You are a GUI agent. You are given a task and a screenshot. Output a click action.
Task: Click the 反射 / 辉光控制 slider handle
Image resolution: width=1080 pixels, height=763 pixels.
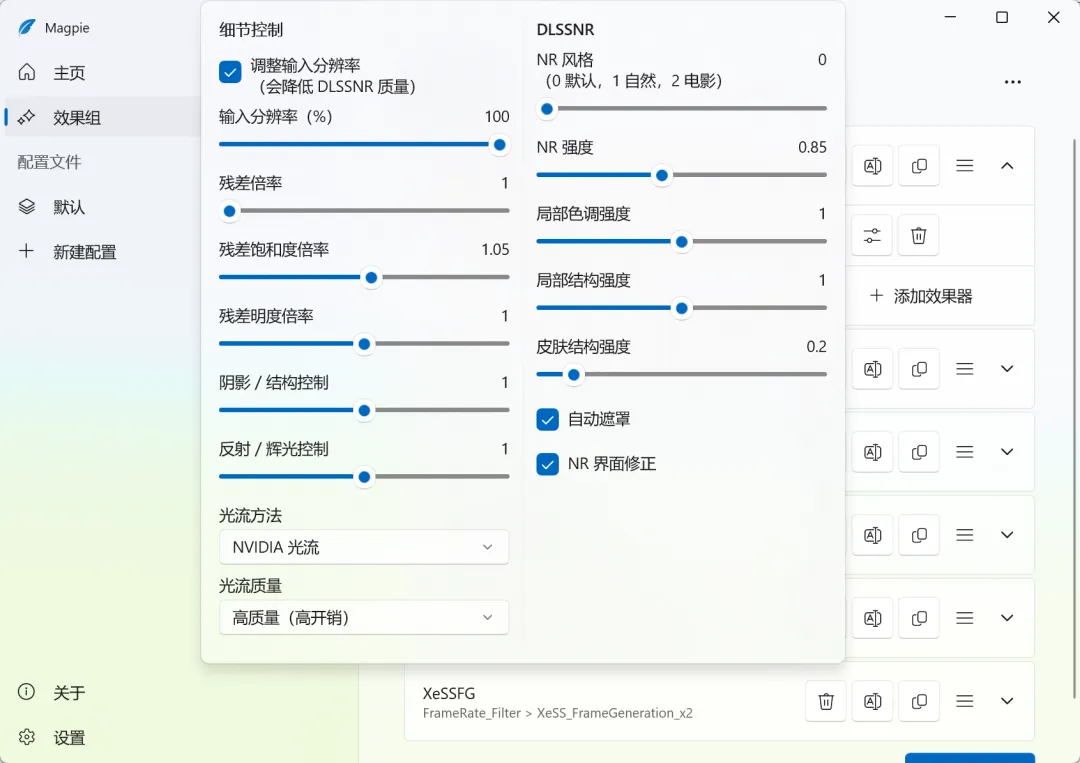pyautogui.click(x=364, y=477)
